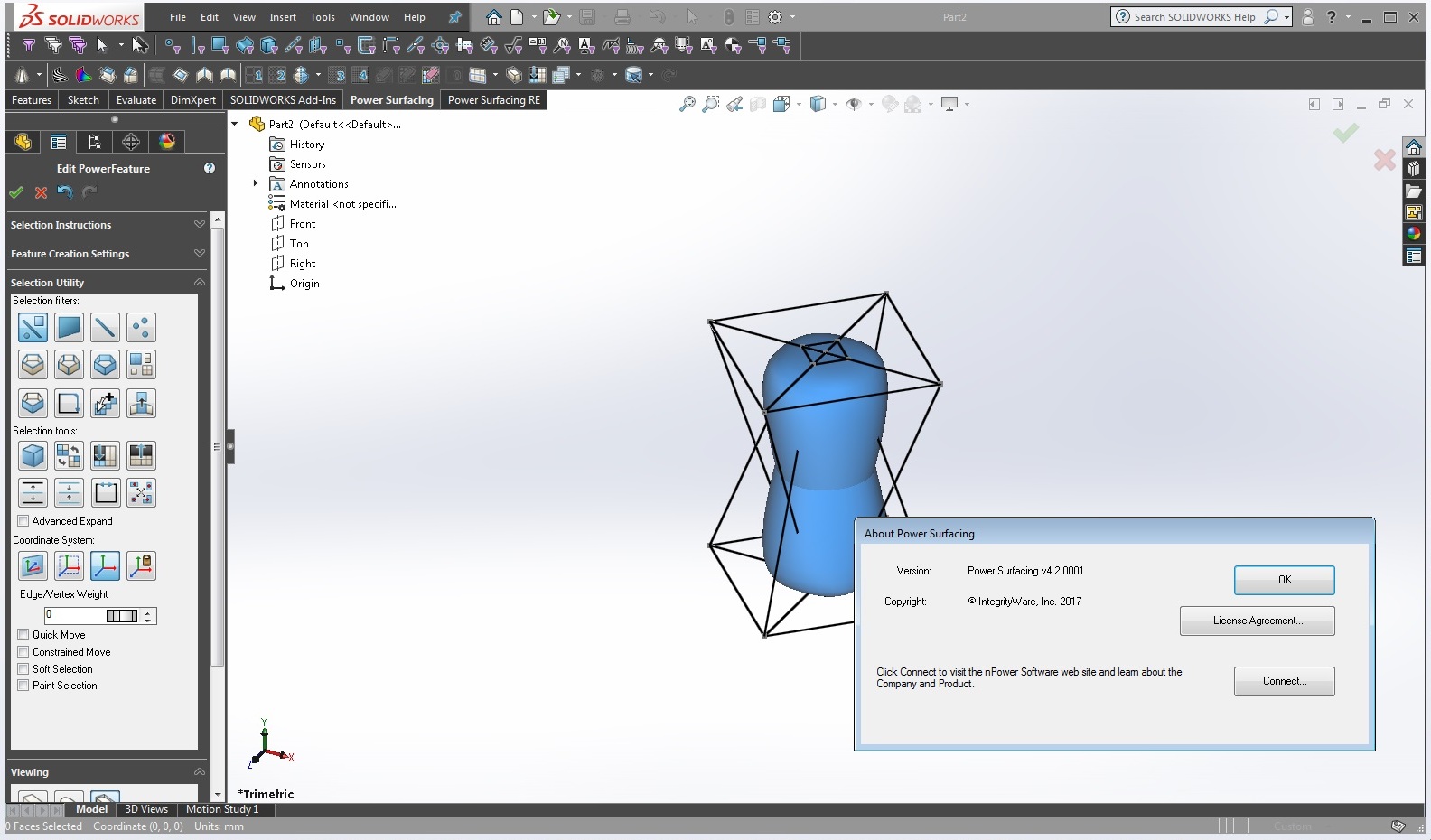
Task: Open the DimXpertManager crosshair tab
Action: 131,142
